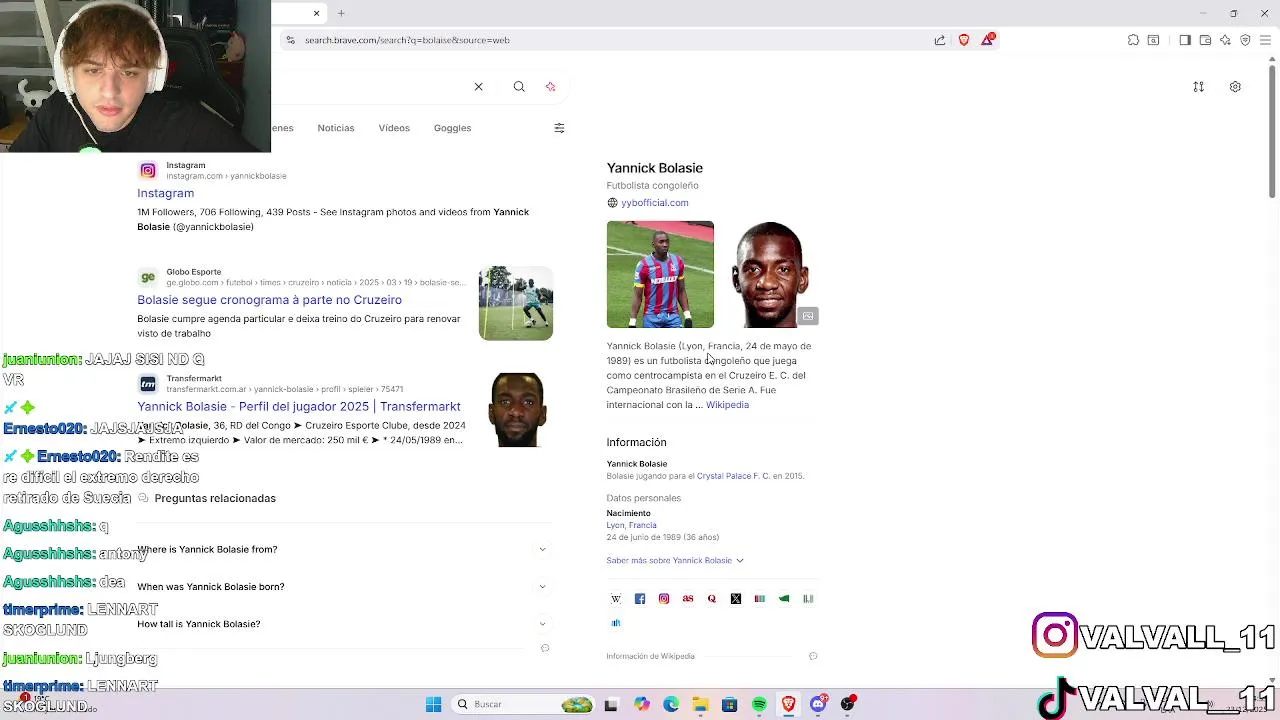Toggle the browser sidebar panel icon
The height and width of the screenshot is (720, 1280).
click(1185, 40)
